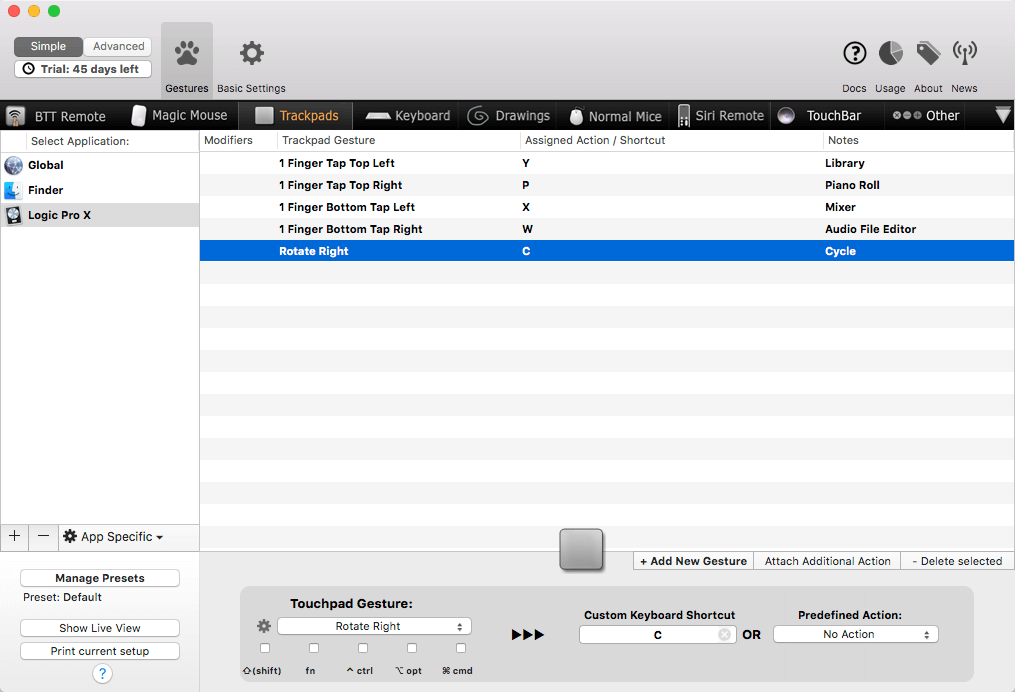The height and width of the screenshot is (692, 1015).
Task: Select the 1 Finger Tap Top Left gesture
Action: pyautogui.click(x=607, y=163)
